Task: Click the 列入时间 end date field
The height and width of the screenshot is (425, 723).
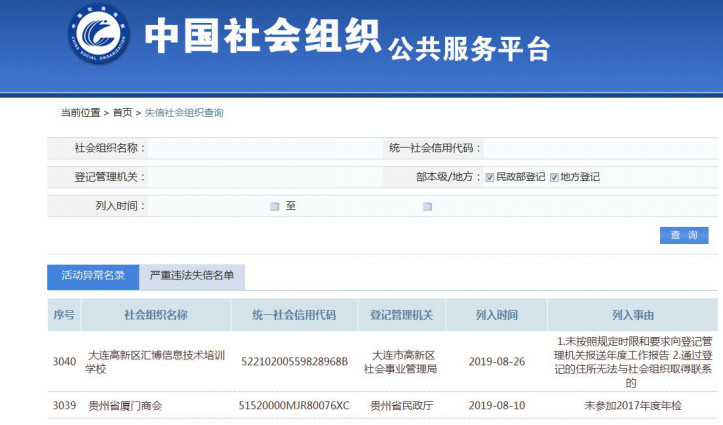Action: tap(360, 207)
